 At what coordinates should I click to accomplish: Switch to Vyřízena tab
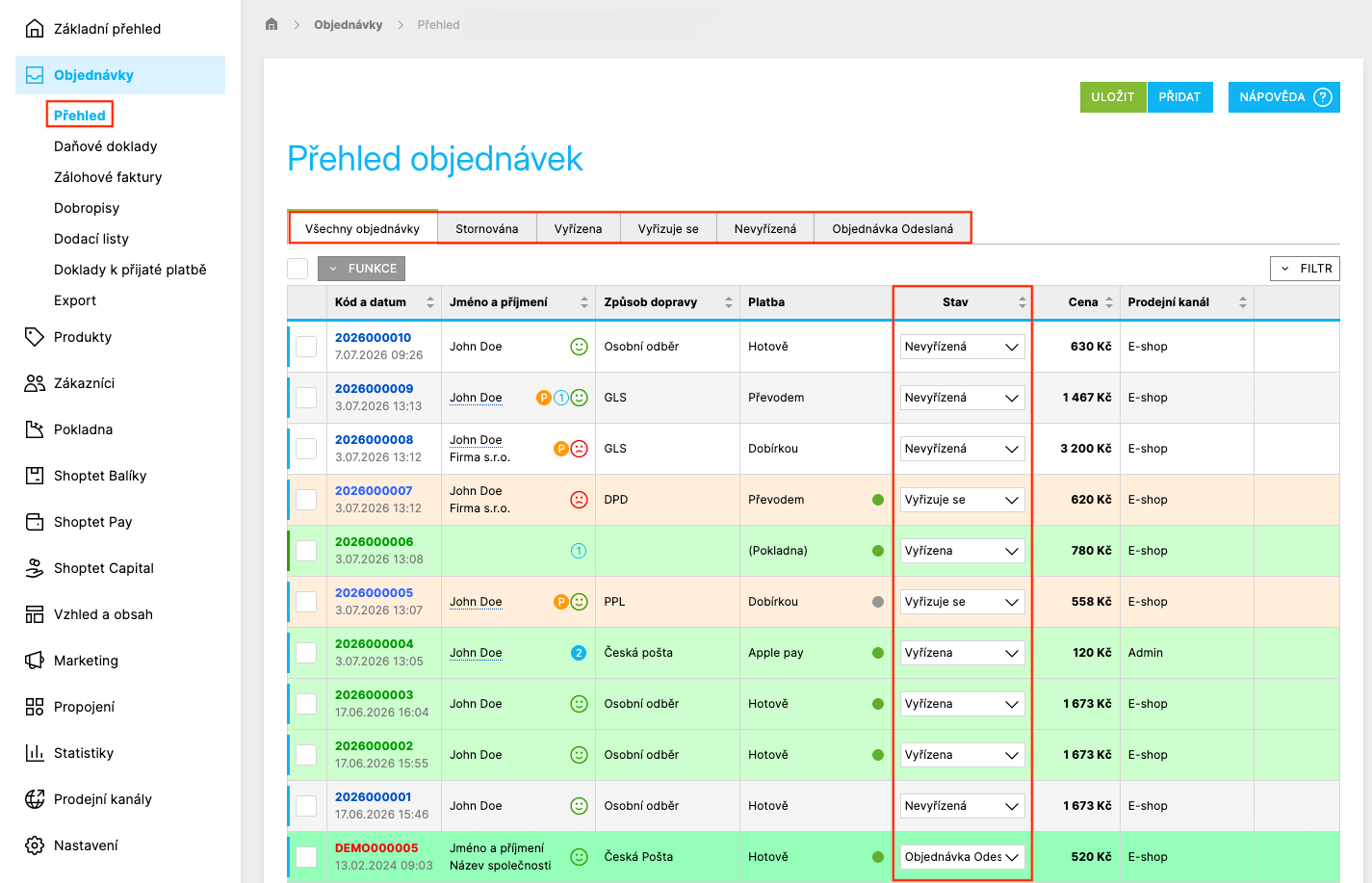tap(579, 229)
